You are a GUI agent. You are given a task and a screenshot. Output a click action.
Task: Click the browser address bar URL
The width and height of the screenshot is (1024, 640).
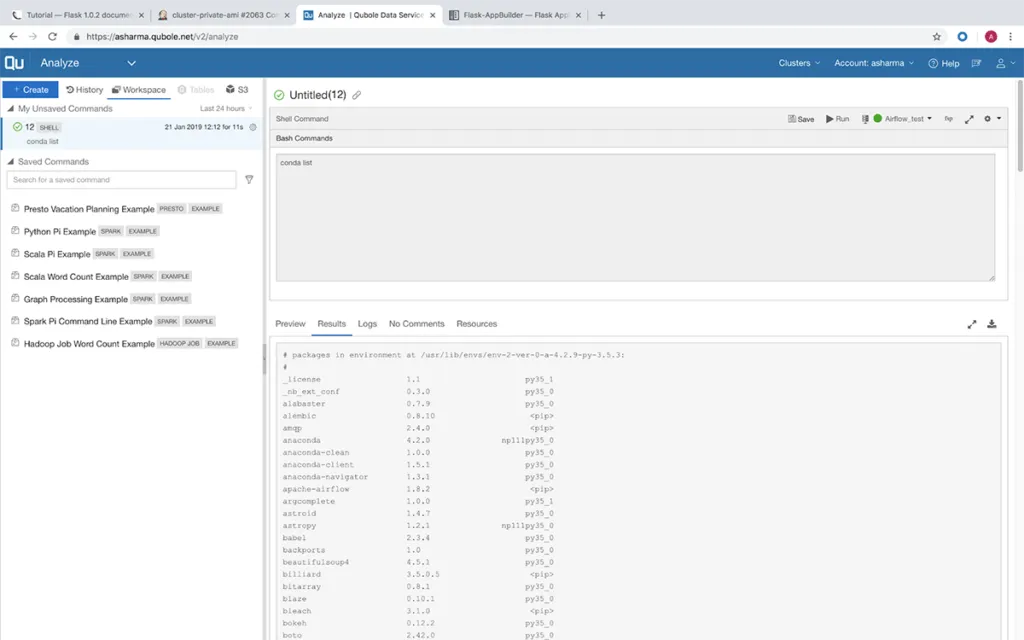click(162, 37)
